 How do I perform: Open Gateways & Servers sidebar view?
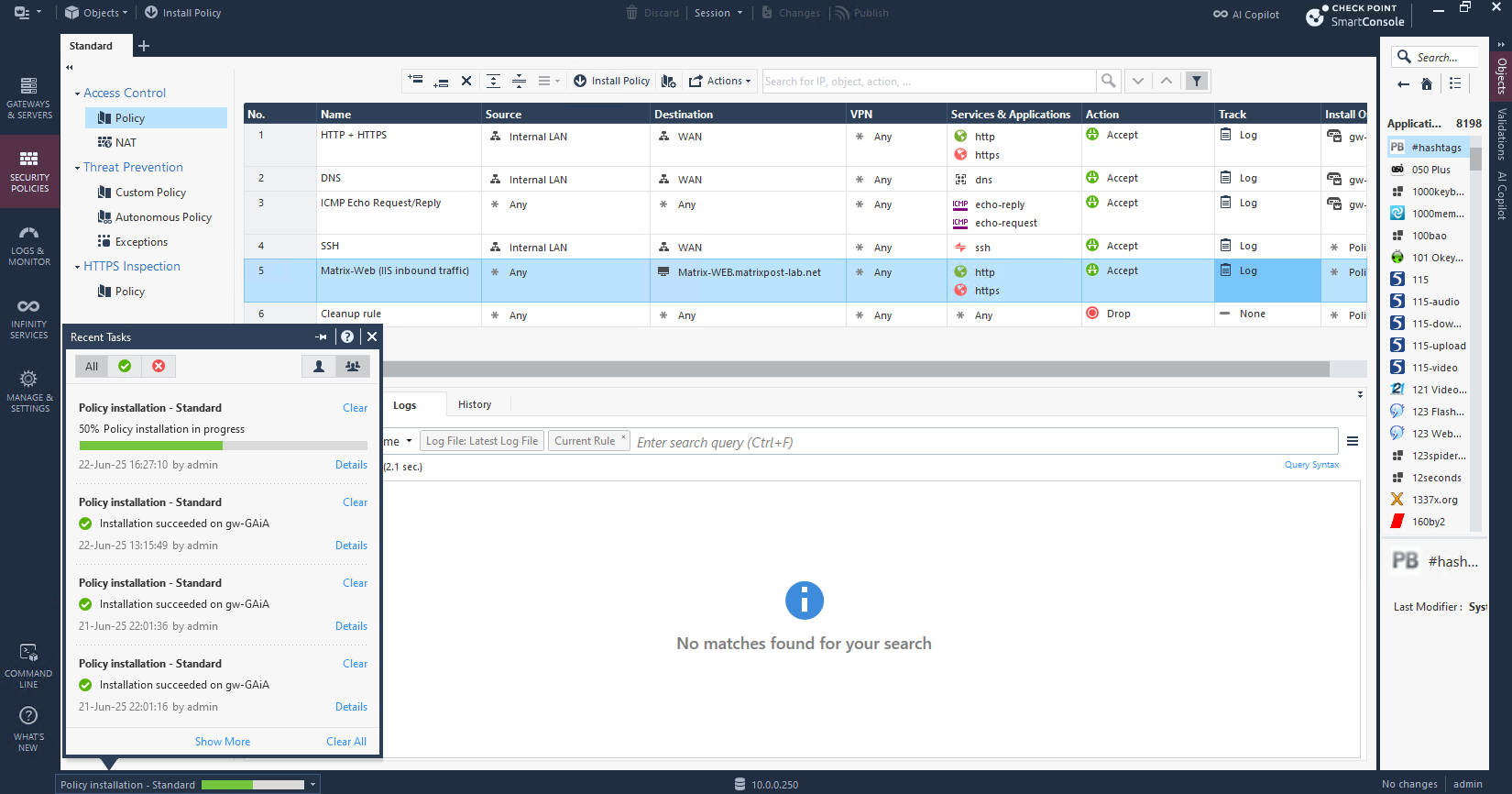click(x=29, y=98)
